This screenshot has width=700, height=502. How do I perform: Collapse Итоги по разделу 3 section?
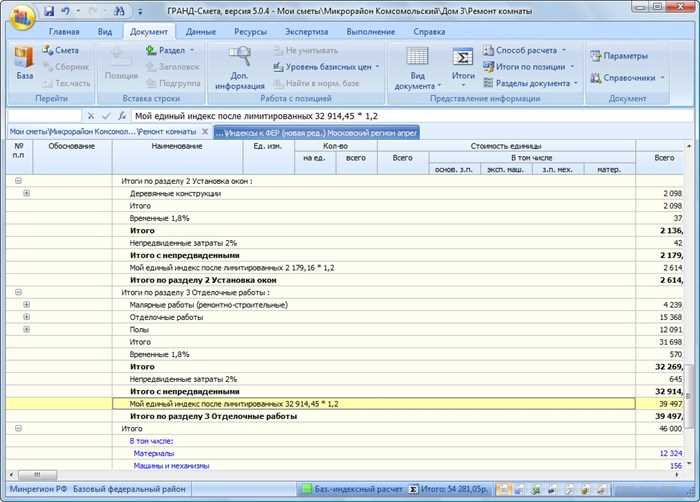[x=18, y=292]
